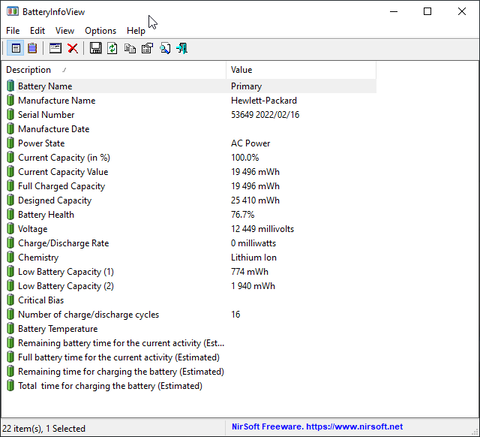480x437 pixels.
Task: Sort by the Value column header
Action: tap(301, 70)
